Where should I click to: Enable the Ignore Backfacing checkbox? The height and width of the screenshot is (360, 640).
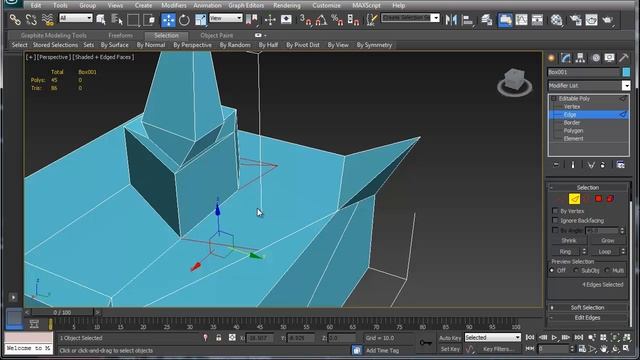pyautogui.click(x=555, y=220)
